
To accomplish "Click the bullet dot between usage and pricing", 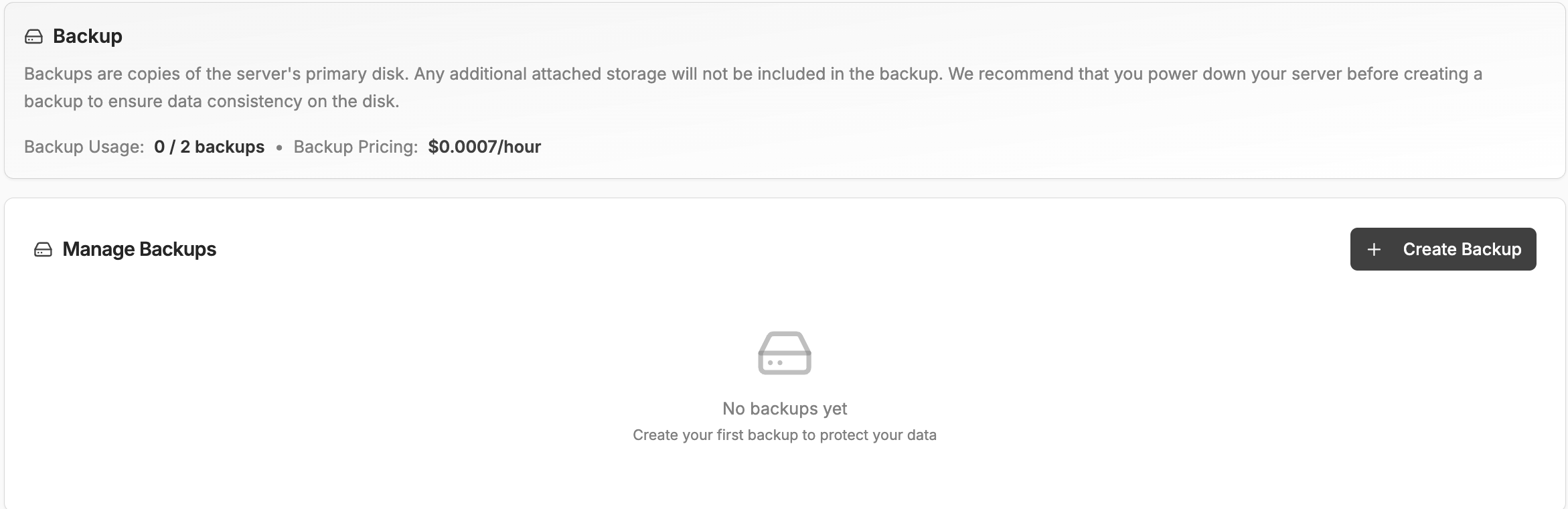I will click(279, 147).
